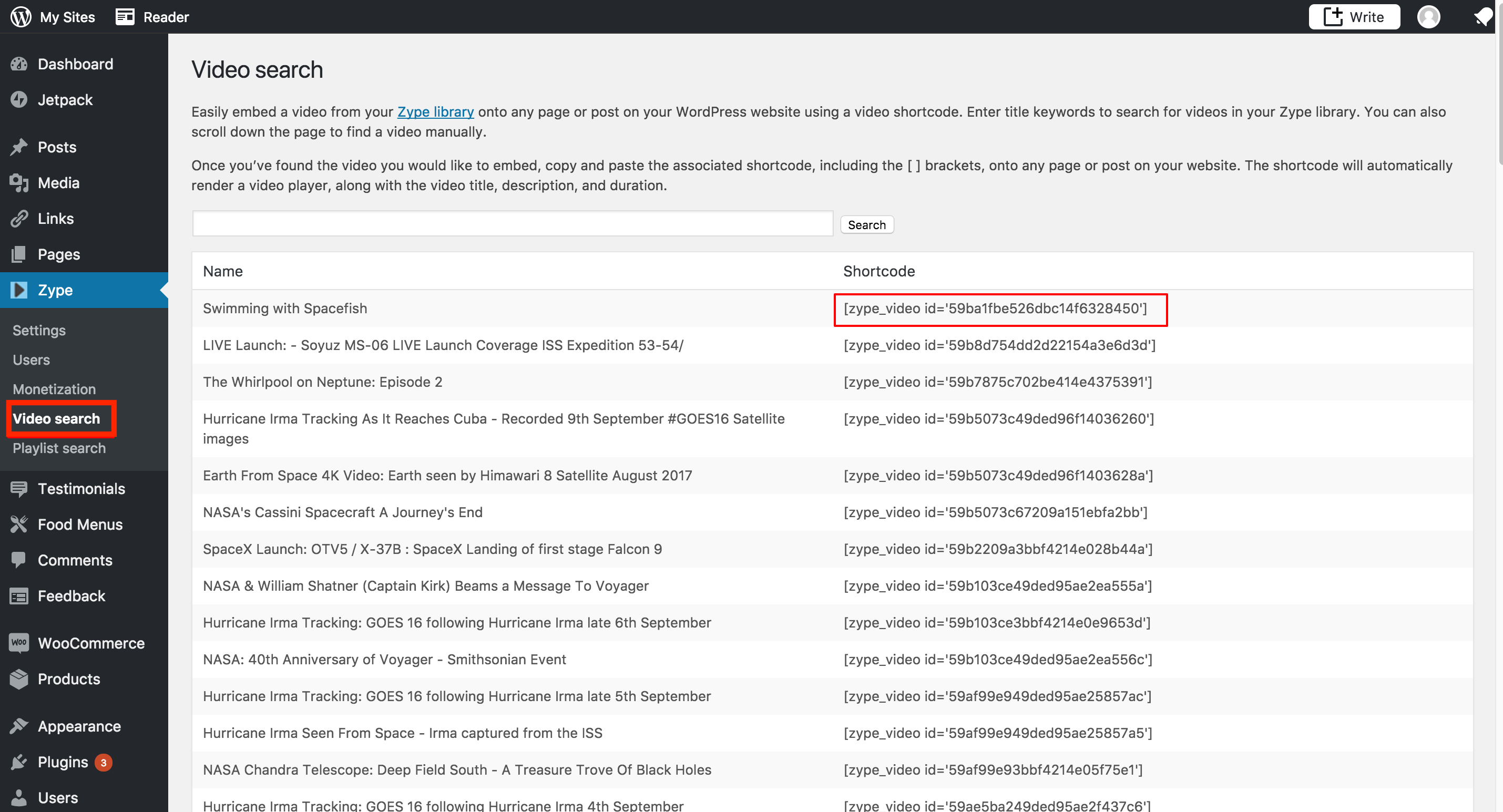The width and height of the screenshot is (1503, 812).
Task: Click 40th Anniversary of Voyager name
Action: [x=384, y=659]
